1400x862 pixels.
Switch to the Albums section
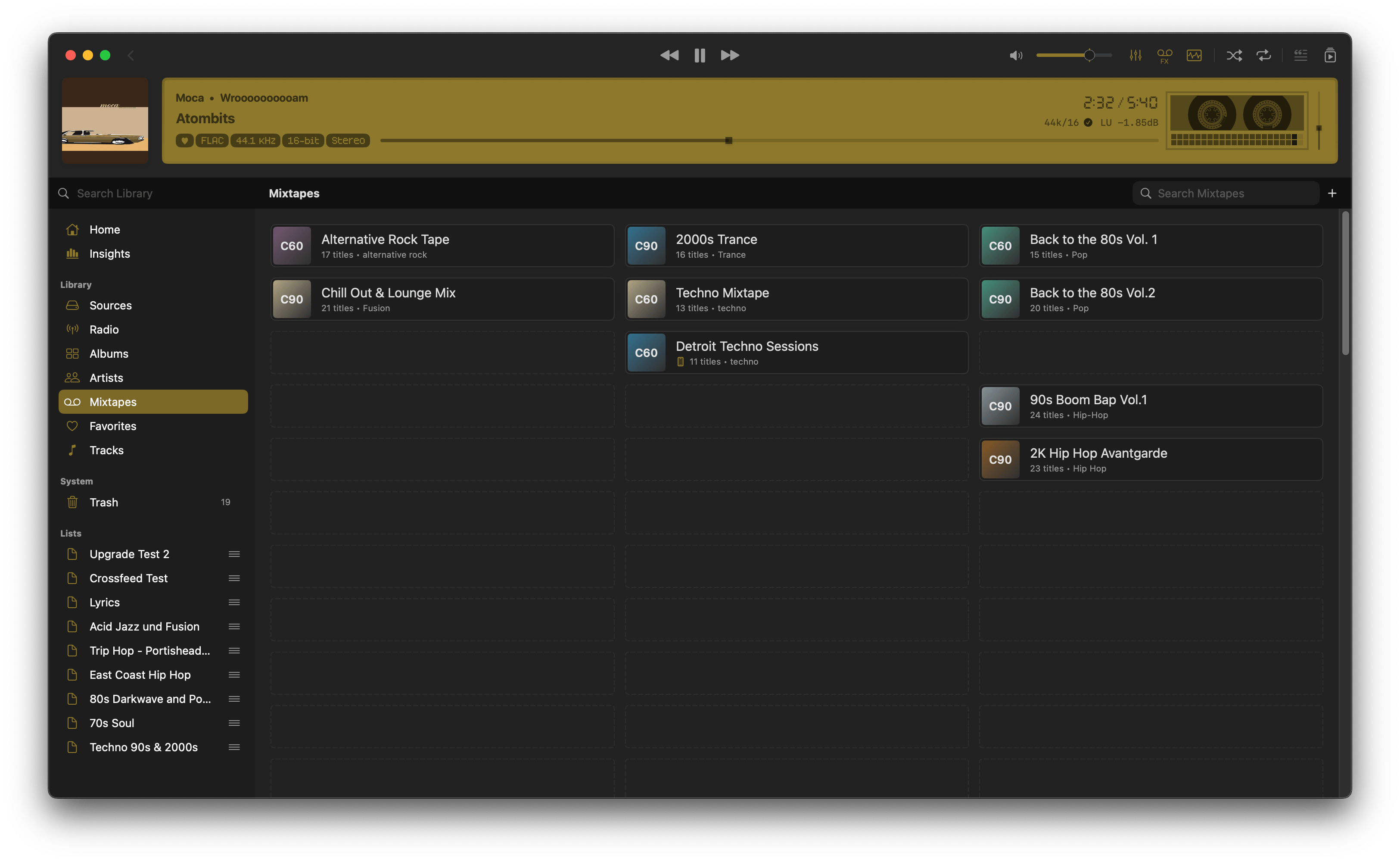(x=109, y=353)
